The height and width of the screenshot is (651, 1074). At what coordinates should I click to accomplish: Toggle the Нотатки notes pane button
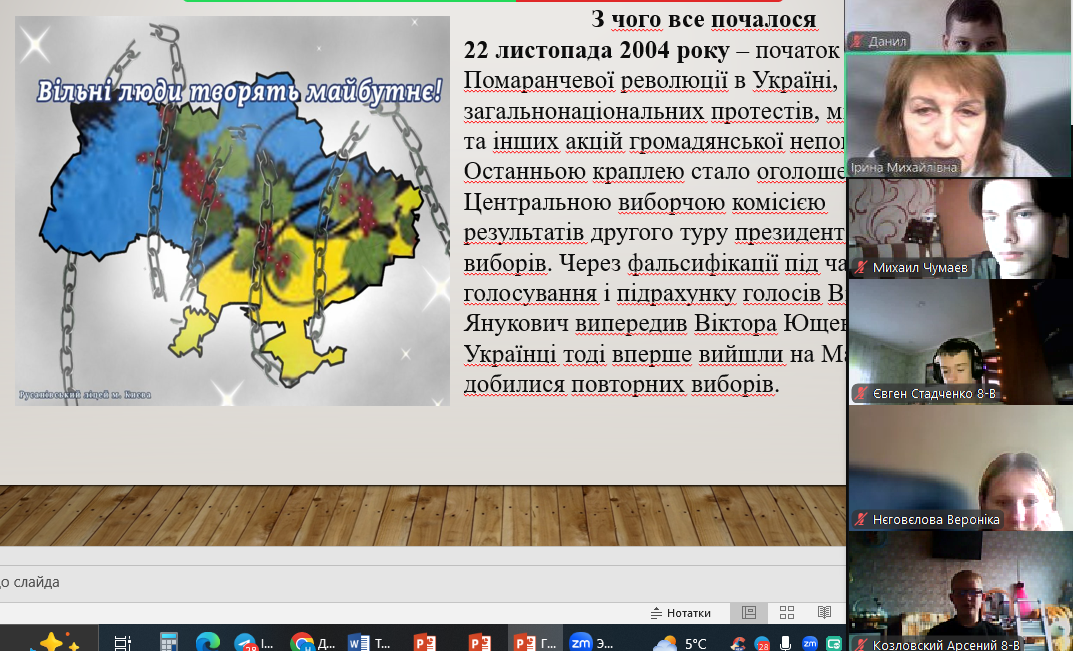680,613
